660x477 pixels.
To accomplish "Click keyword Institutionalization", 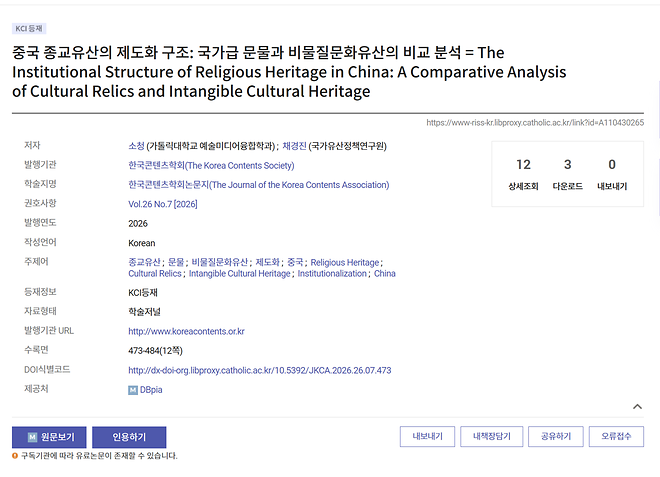I will click(332, 274).
